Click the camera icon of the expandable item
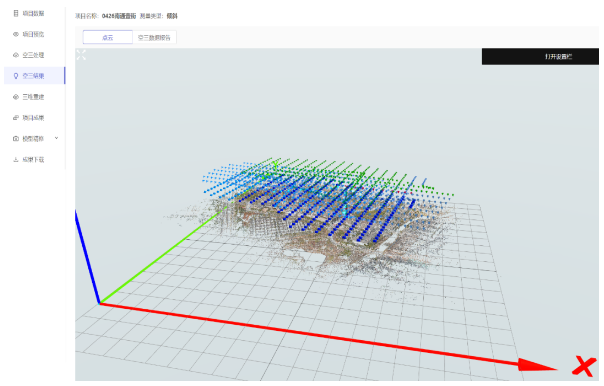 pos(16,139)
